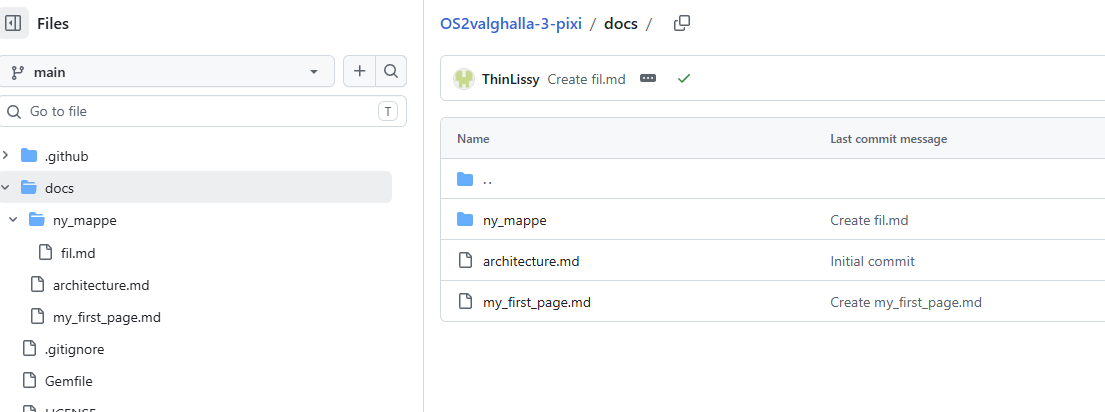Screen dimensions: 1105x412
Task: Open ny_mappe folder in file list
Action: click(x=514, y=220)
